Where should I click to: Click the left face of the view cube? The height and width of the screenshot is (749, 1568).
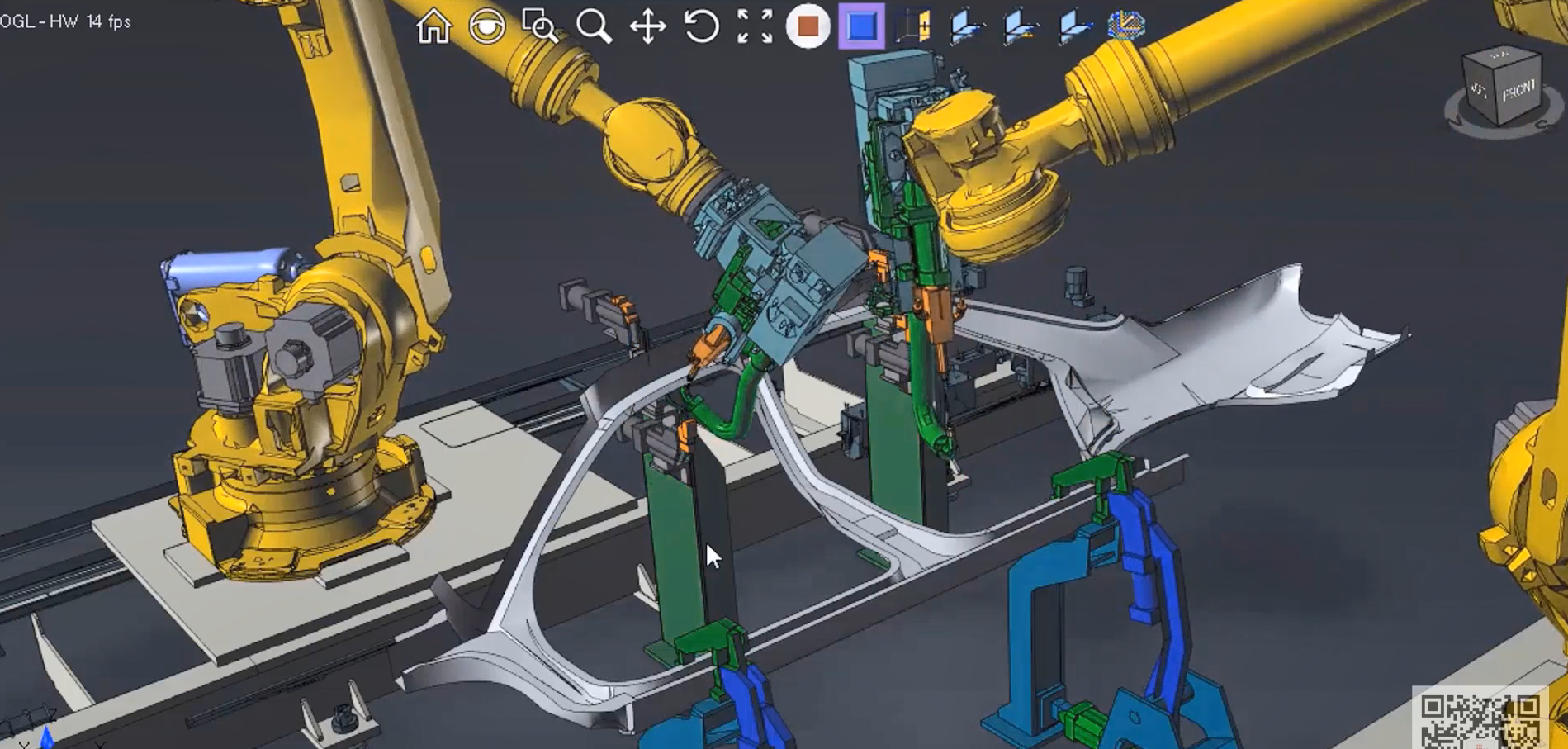[1479, 91]
